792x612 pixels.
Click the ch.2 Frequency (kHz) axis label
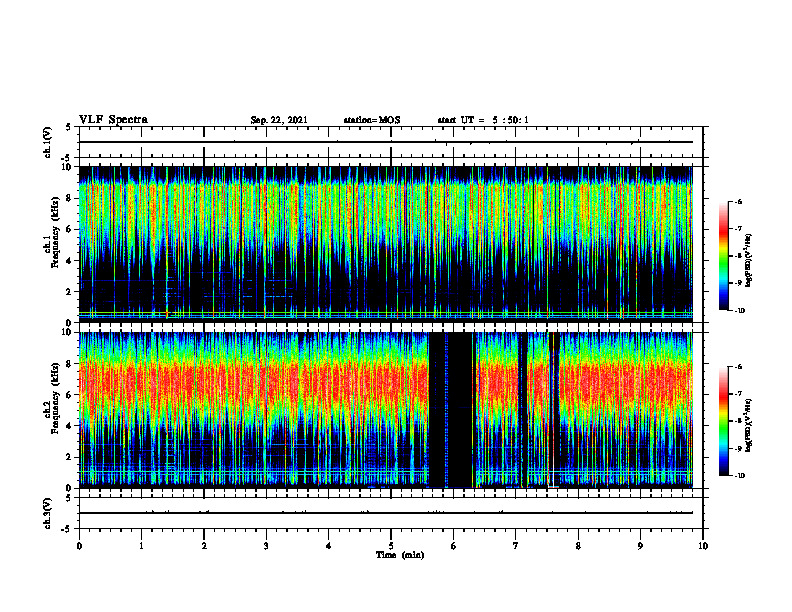(52, 398)
